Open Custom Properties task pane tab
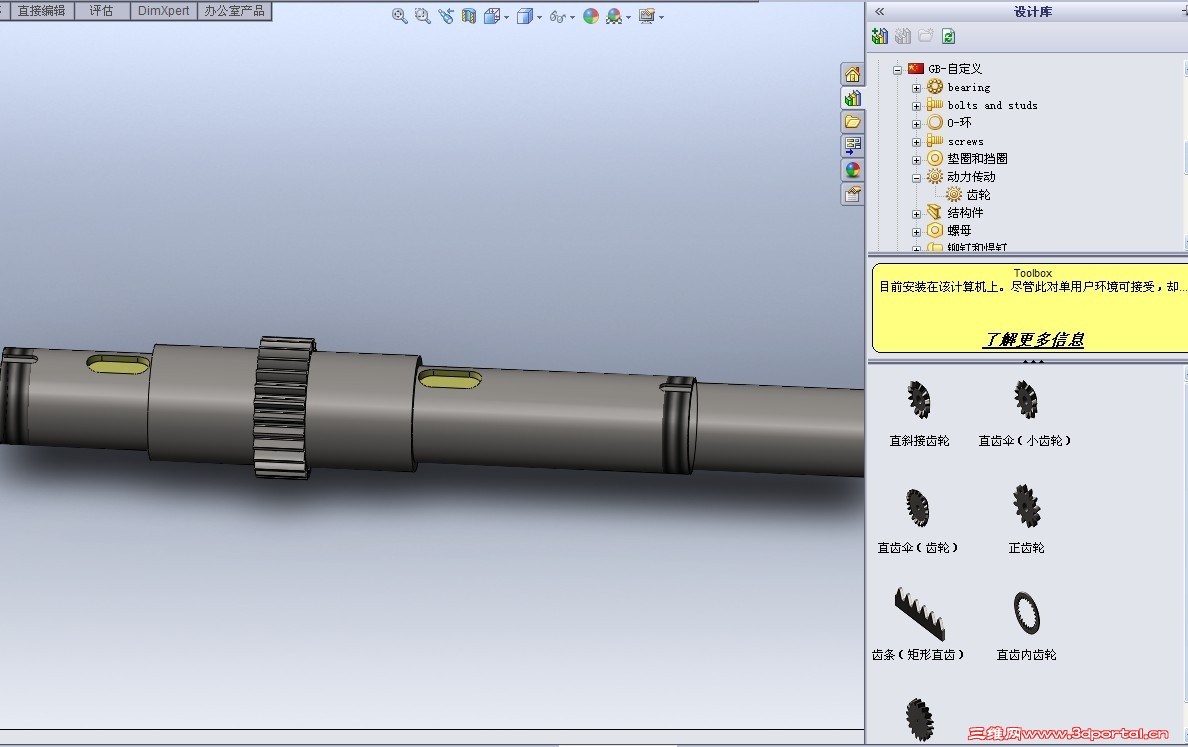Image resolution: width=1188 pixels, height=747 pixels. pos(852,195)
